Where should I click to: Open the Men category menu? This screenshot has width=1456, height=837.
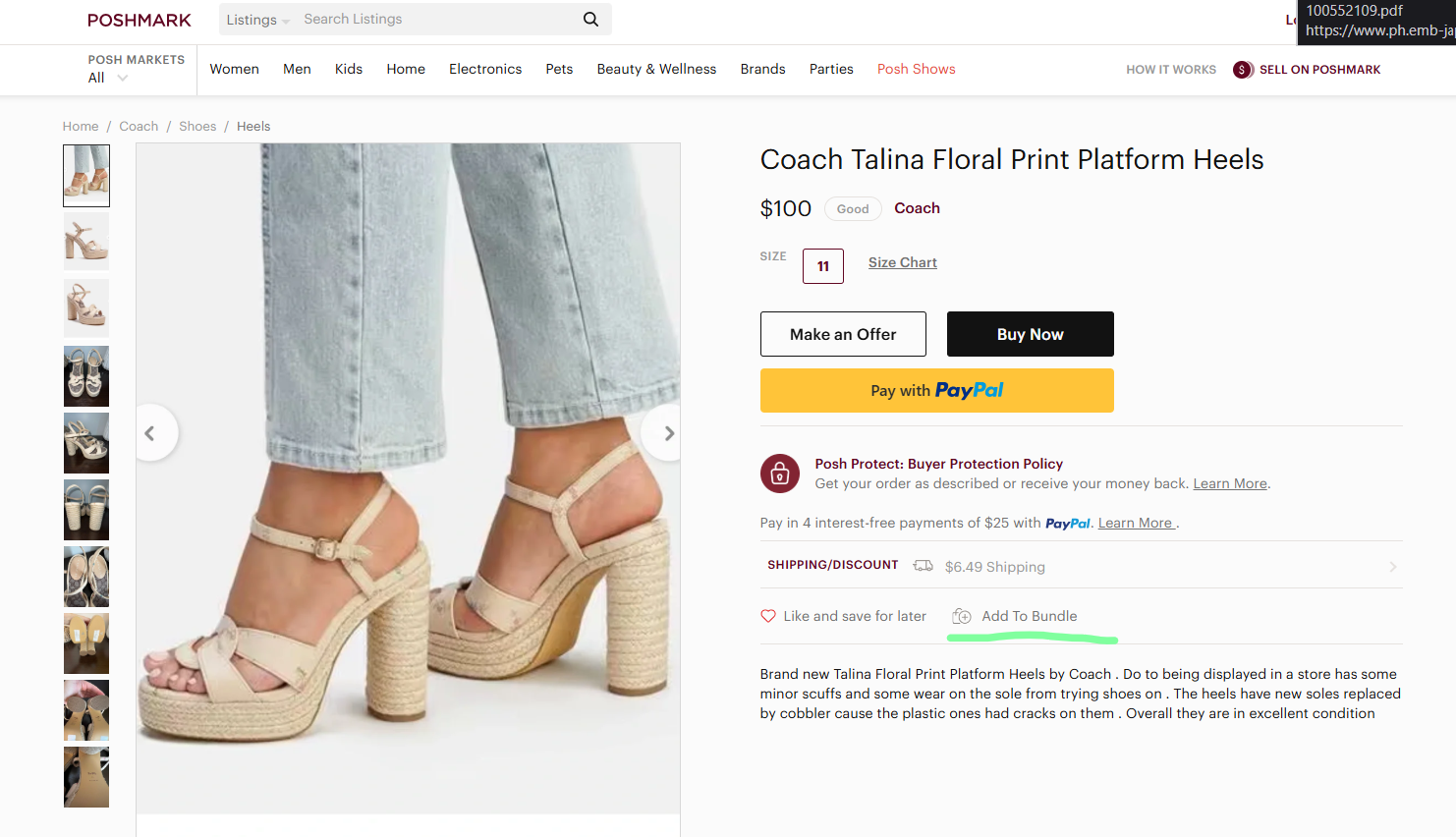point(297,69)
